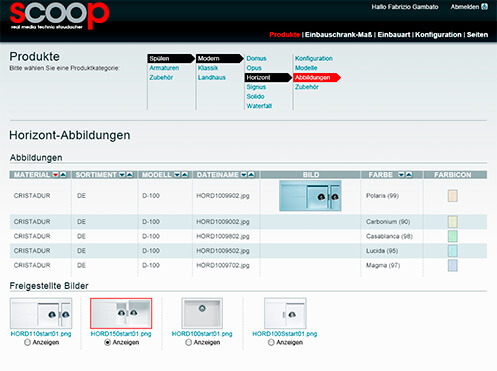The image size is (497, 371).
Task: Open Einbauschrank-Maß in top navigation
Action: click(338, 35)
